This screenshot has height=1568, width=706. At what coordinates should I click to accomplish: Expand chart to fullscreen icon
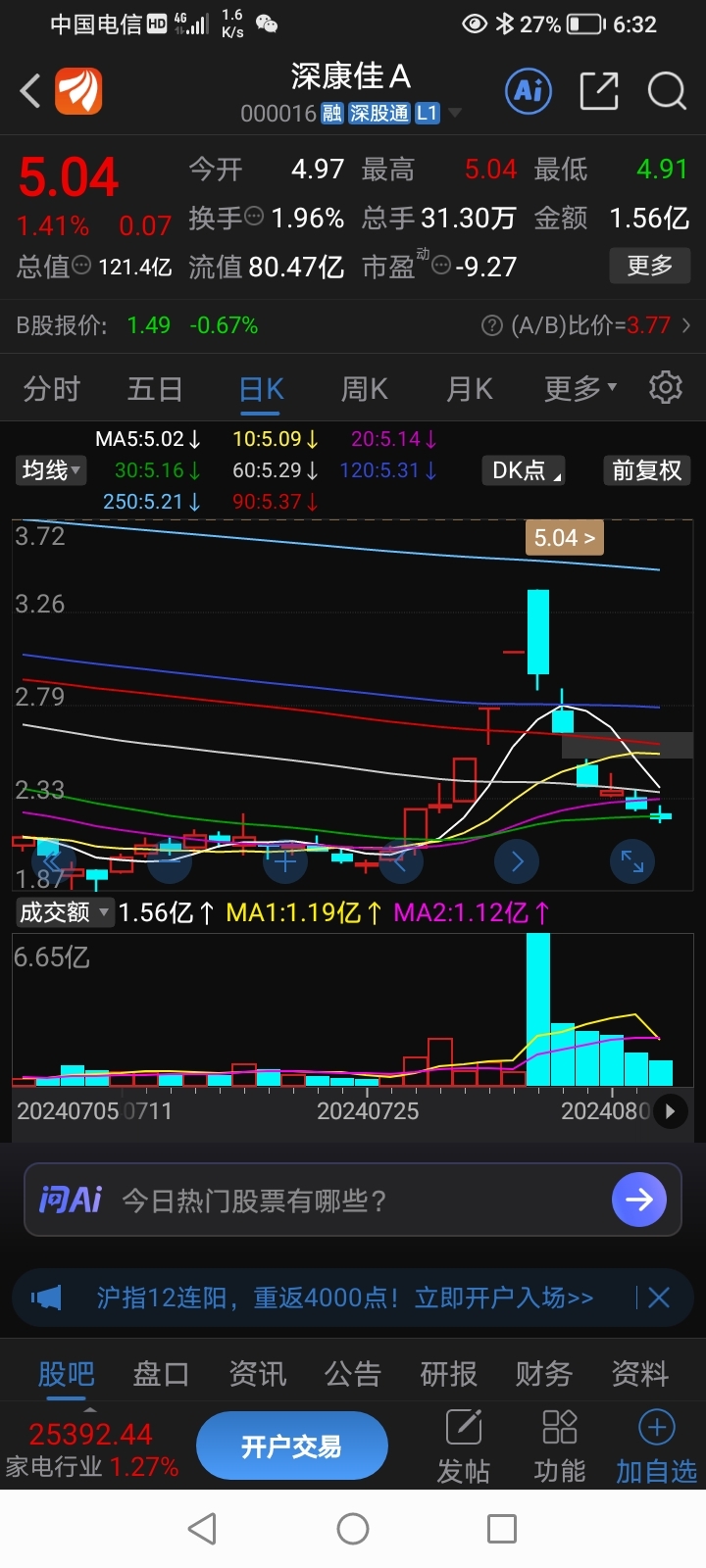[632, 861]
